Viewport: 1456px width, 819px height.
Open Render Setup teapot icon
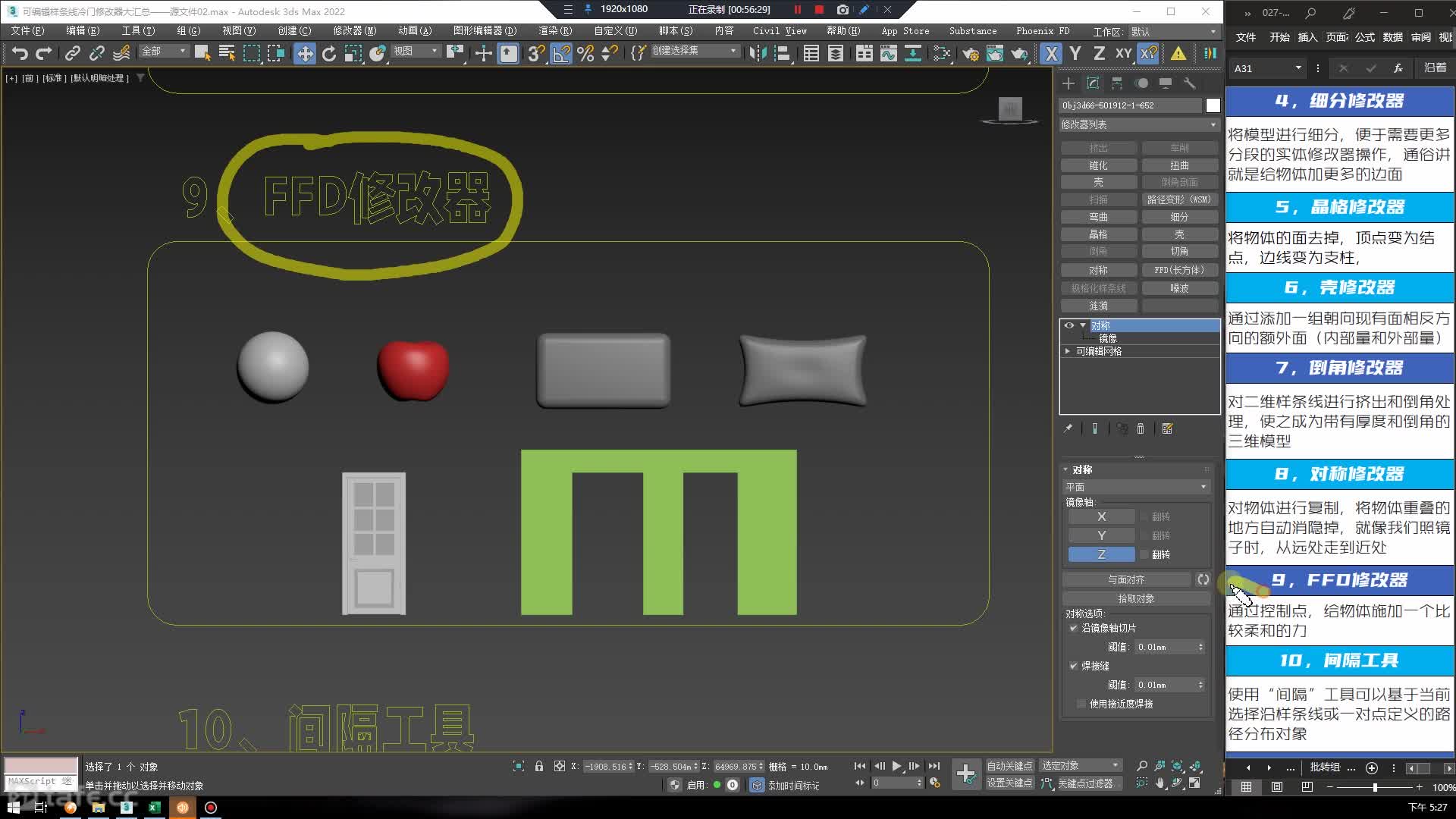click(970, 53)
